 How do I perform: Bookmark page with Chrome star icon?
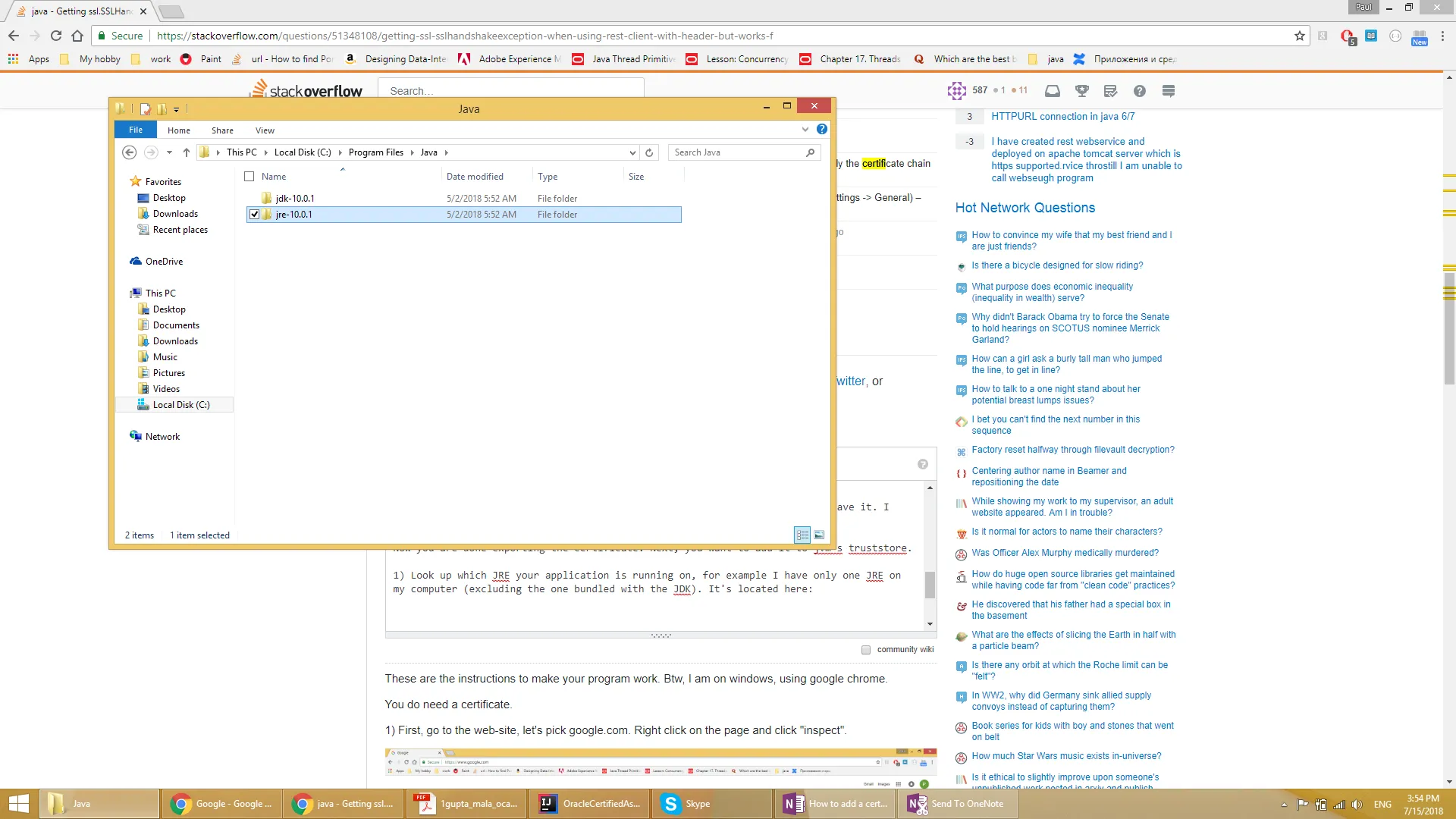click(x=1299, y=36)
